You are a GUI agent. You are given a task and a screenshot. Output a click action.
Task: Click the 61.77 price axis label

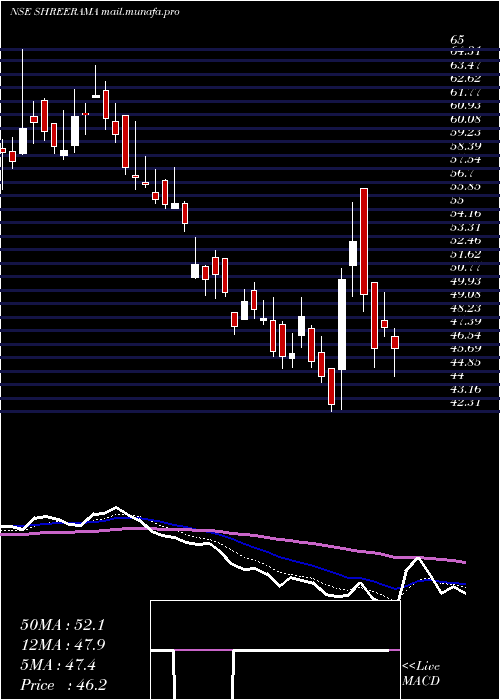tap(466, 92)
